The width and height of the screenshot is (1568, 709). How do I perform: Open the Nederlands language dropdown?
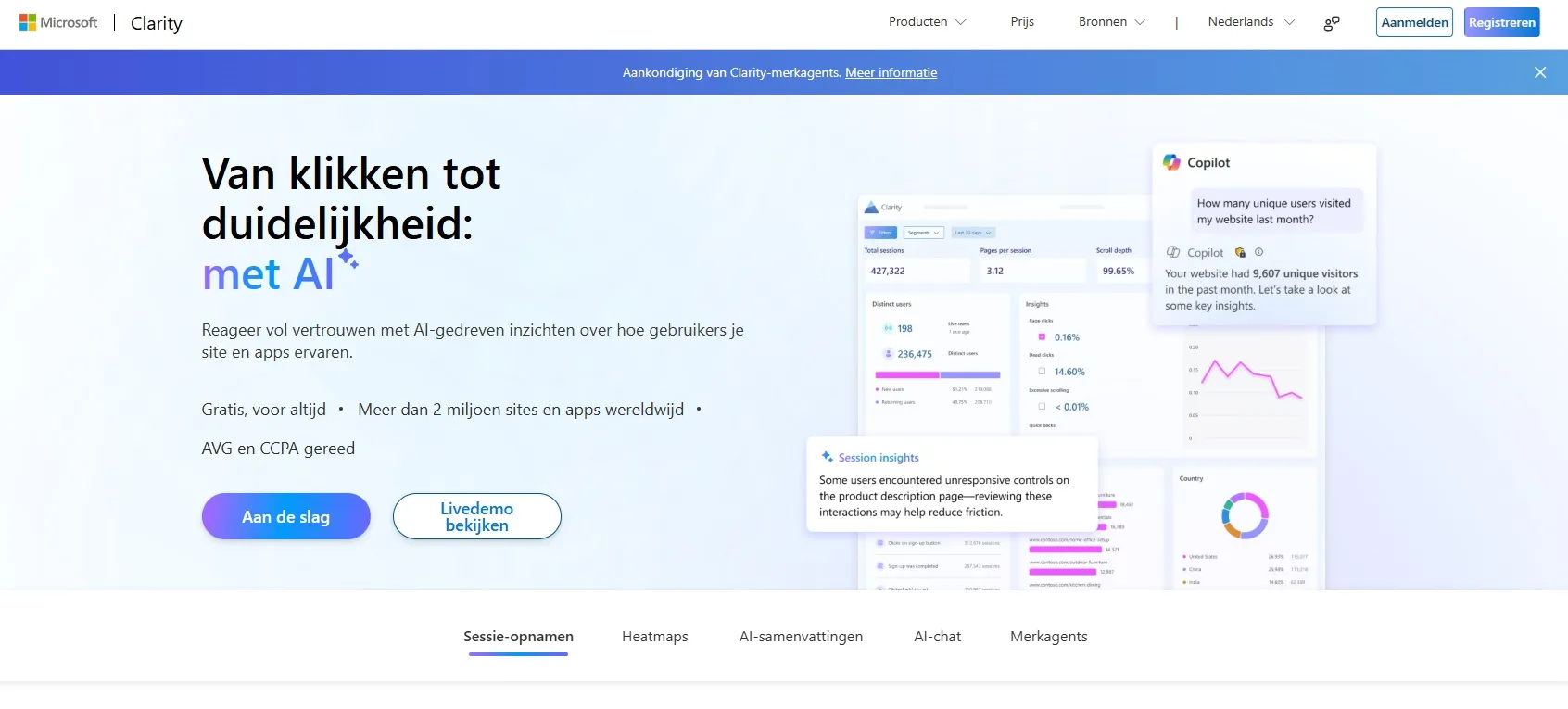pyautogui.click(x=1251, y=21)
